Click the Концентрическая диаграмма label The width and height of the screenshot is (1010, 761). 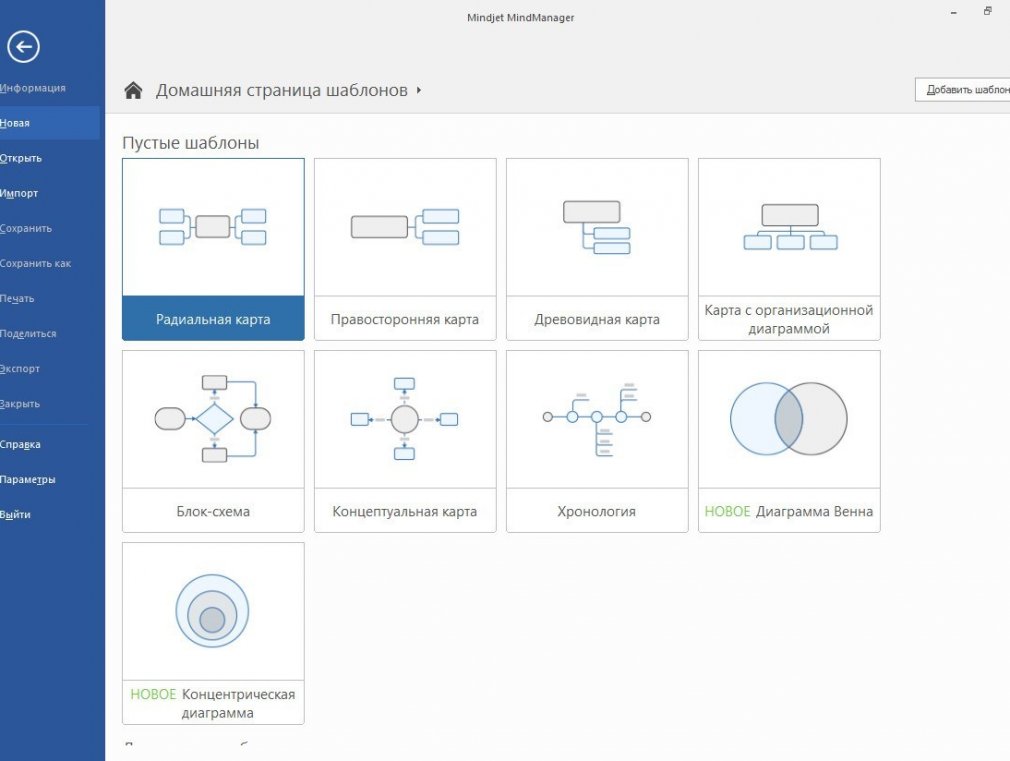238,703
